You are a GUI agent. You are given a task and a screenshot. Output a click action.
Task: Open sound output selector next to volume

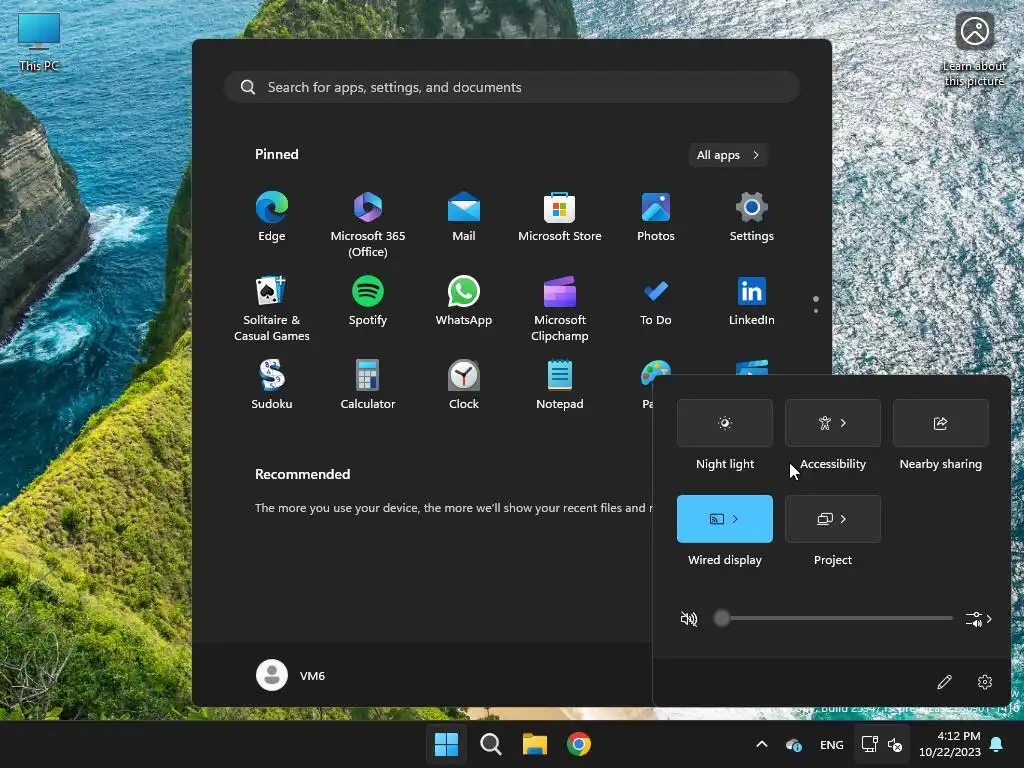click(x=978, y=618)
